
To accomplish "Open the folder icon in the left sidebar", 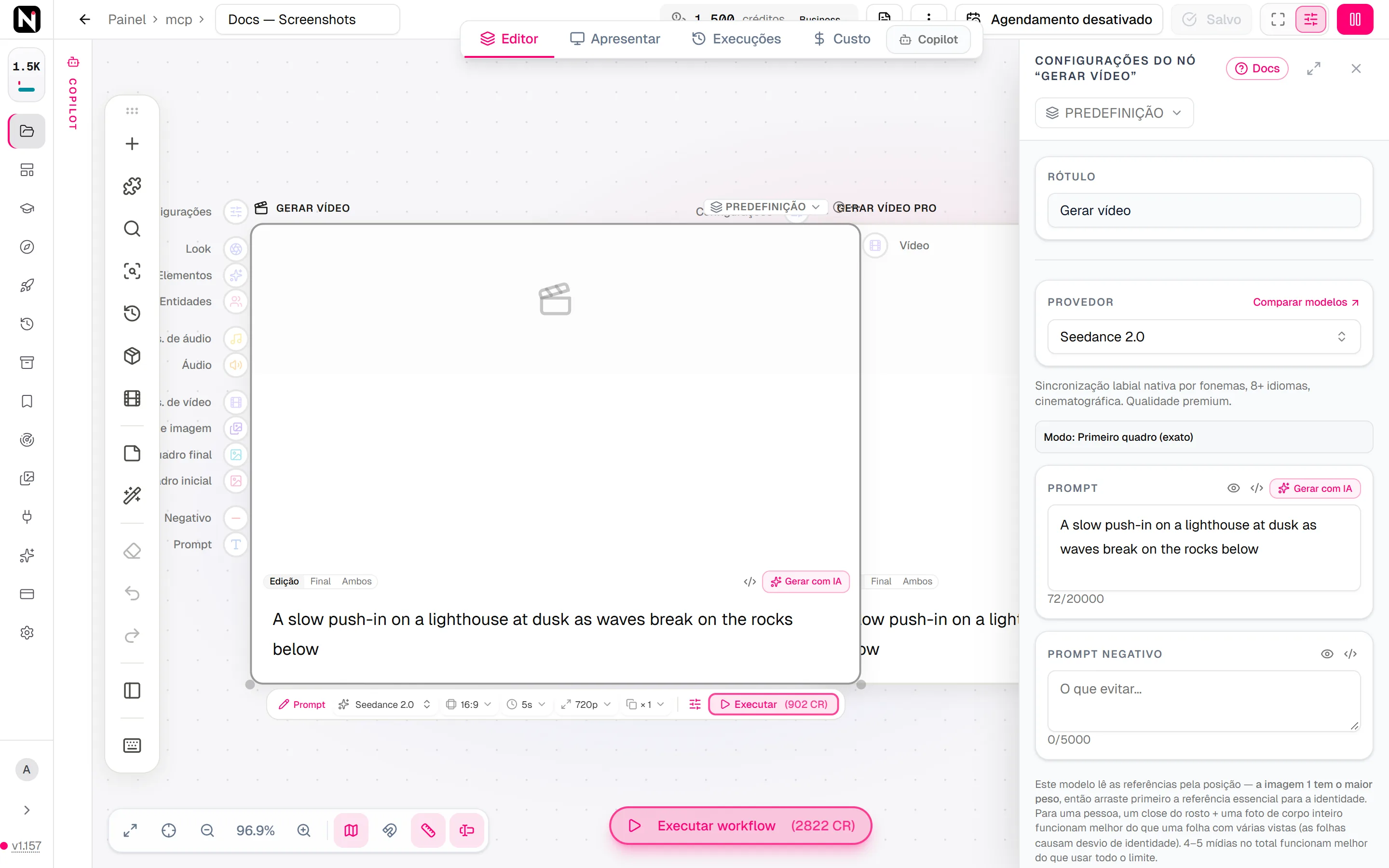I will [27, 131].
